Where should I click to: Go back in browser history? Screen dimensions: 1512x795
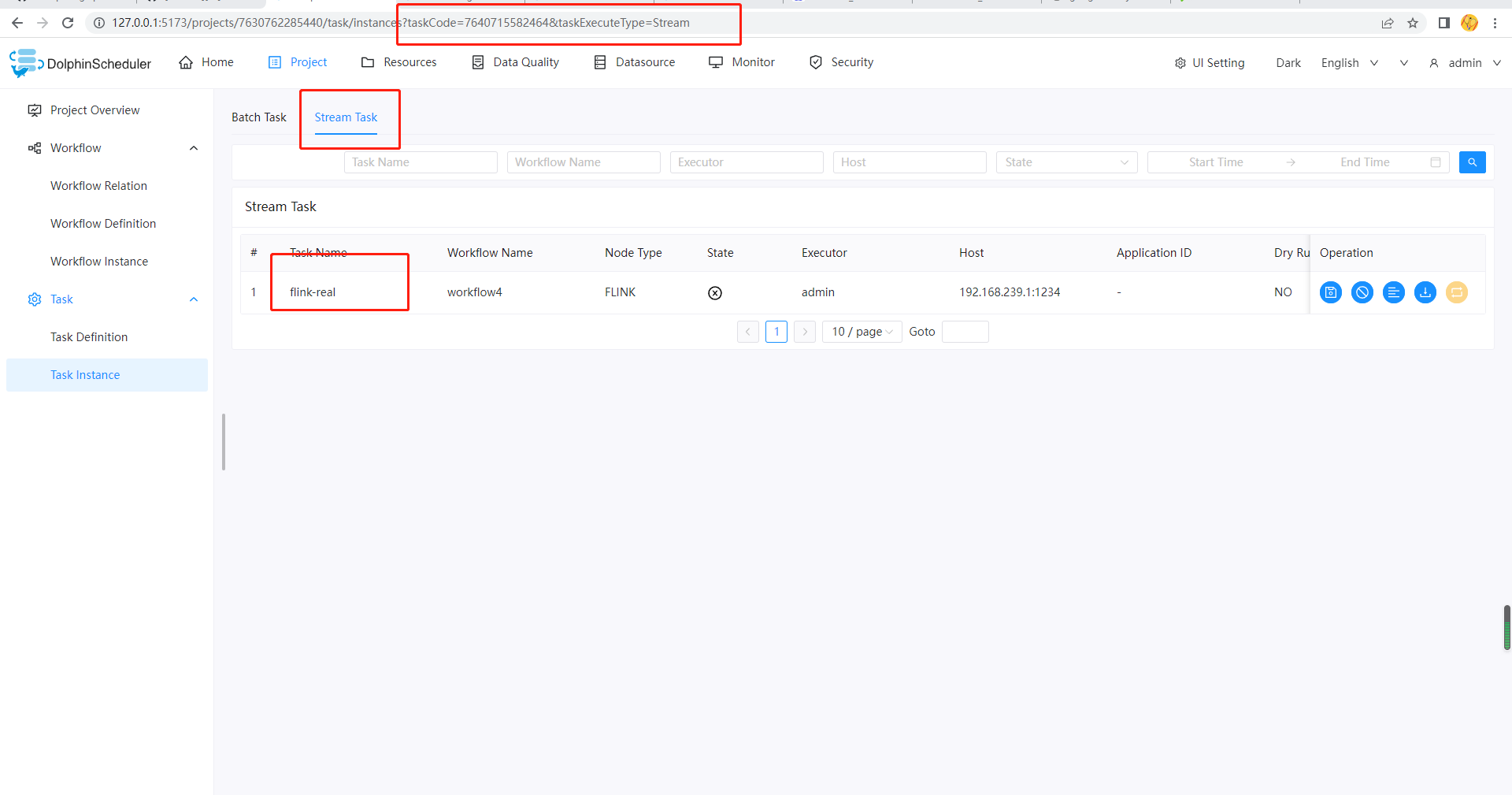pyautogui.click(x=17, y=23)
